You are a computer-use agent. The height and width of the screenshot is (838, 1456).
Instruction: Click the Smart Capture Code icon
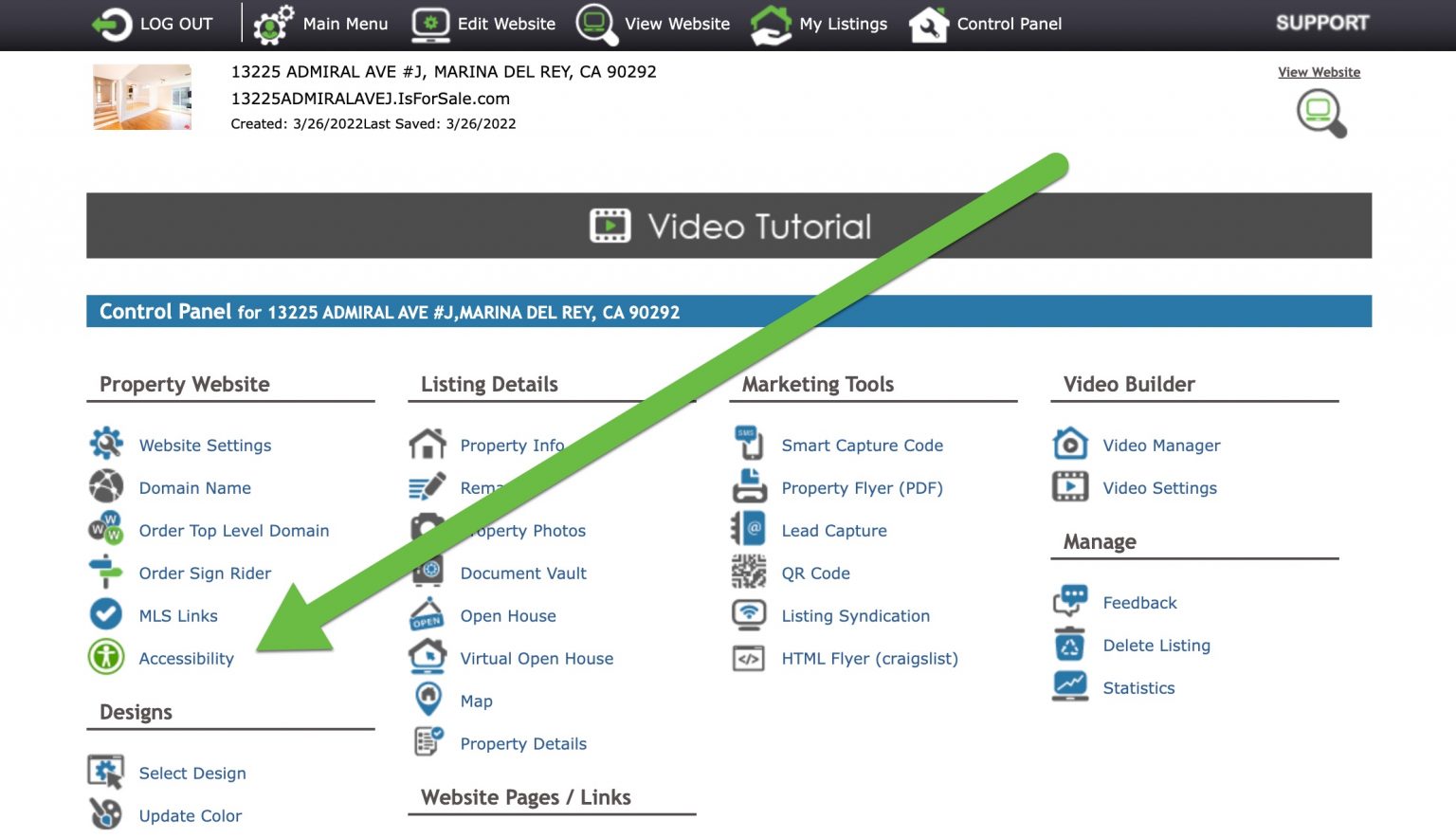pos(750,444)
